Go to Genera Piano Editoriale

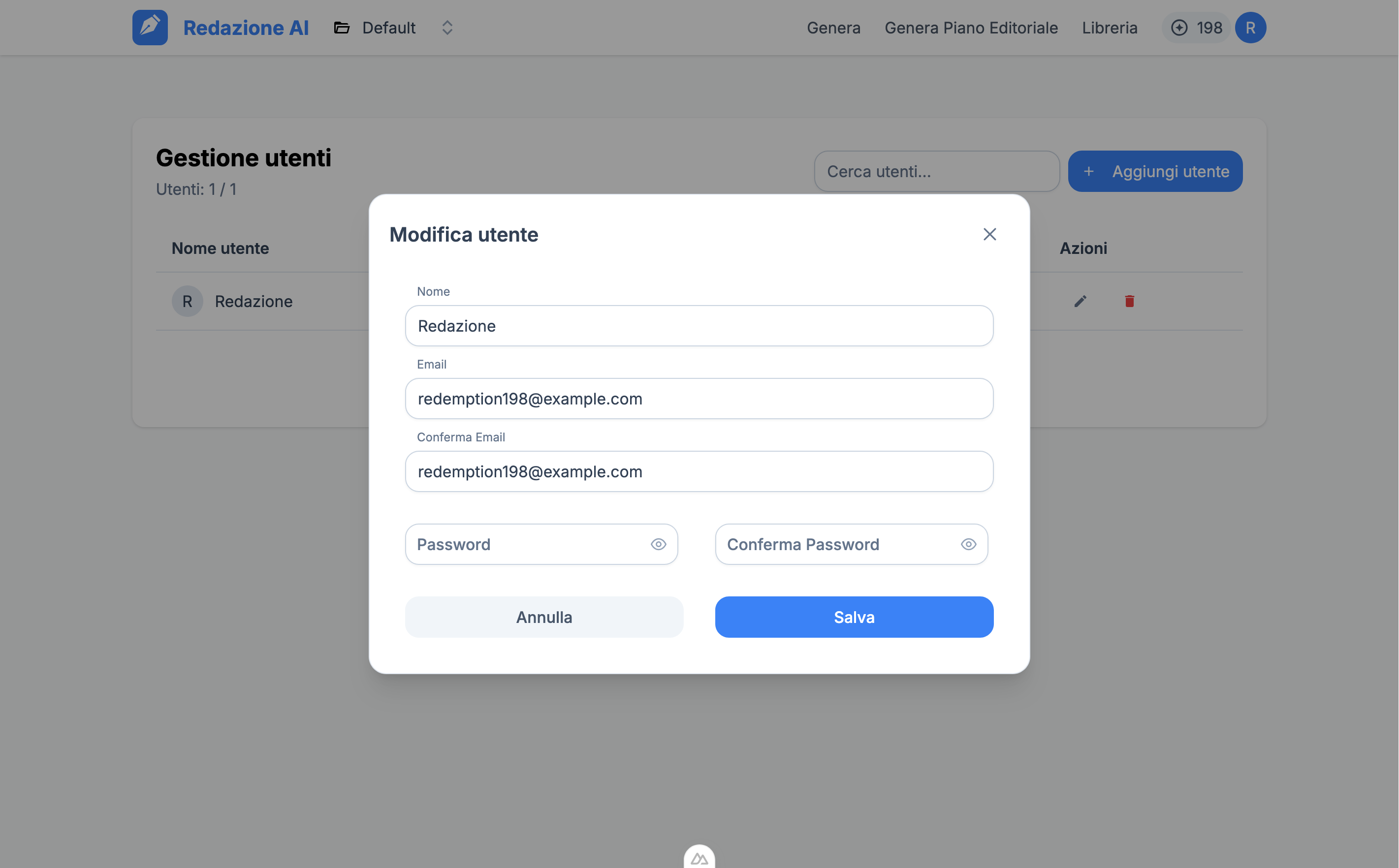click(x=971, y=28)
